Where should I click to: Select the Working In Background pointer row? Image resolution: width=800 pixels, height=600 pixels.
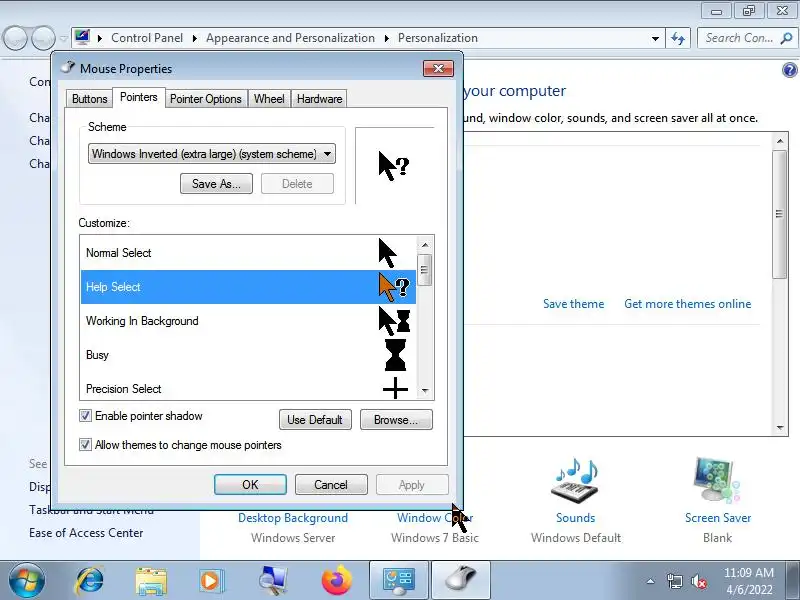(x=248, y=321)
